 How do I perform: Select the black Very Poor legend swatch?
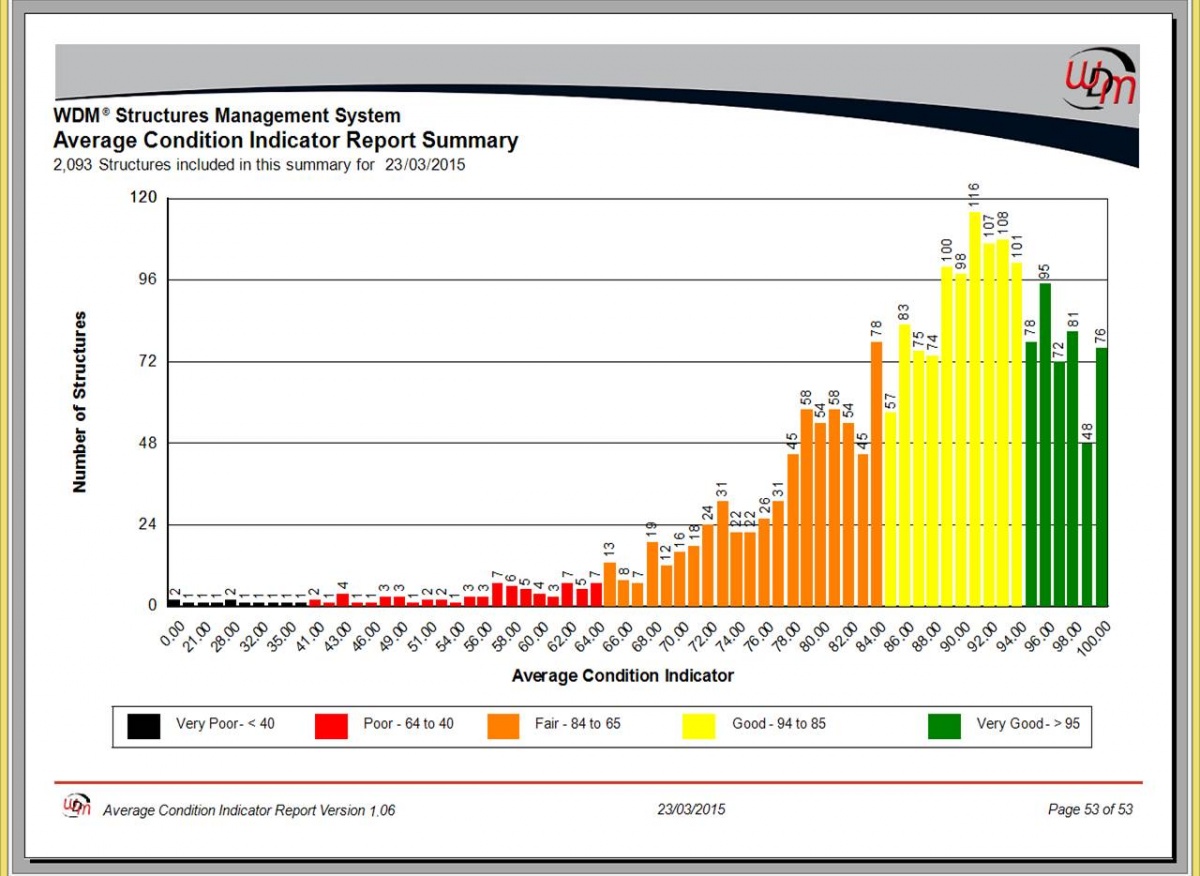[144, 725]
